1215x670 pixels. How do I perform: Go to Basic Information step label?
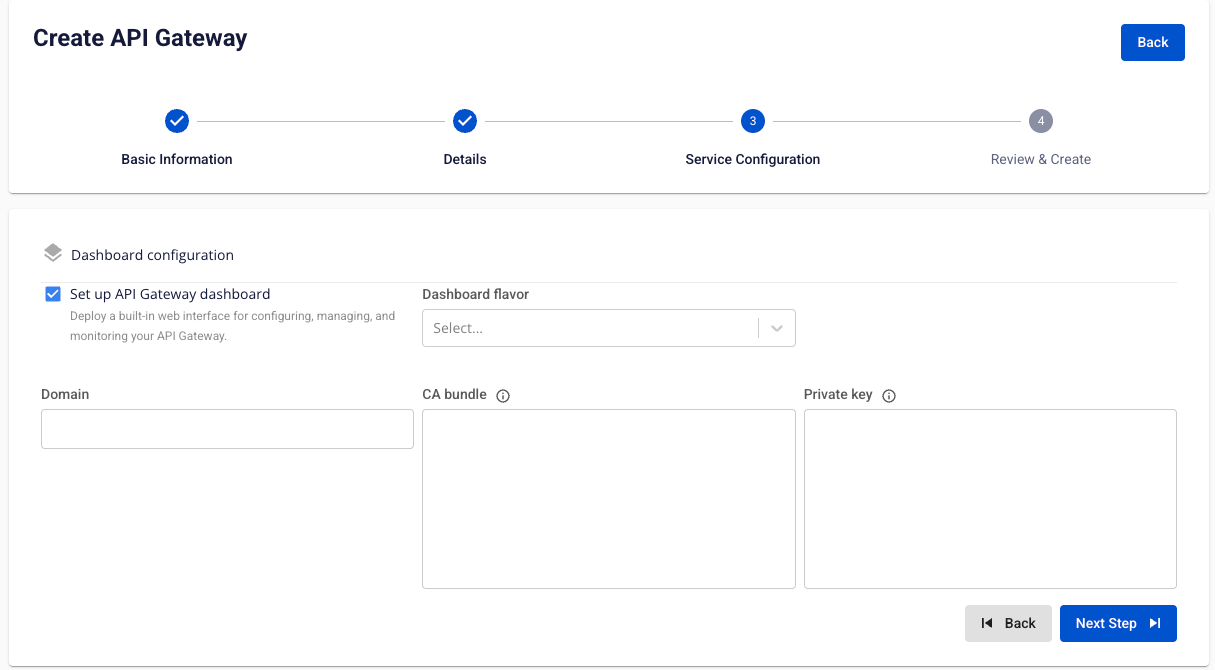pos(177,159)
